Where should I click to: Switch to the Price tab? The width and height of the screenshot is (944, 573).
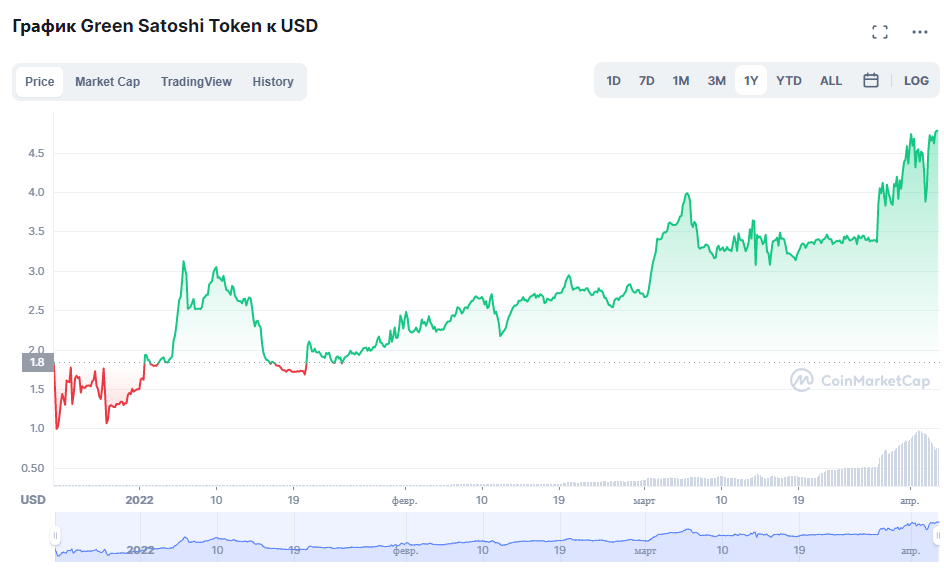(40, 82)
